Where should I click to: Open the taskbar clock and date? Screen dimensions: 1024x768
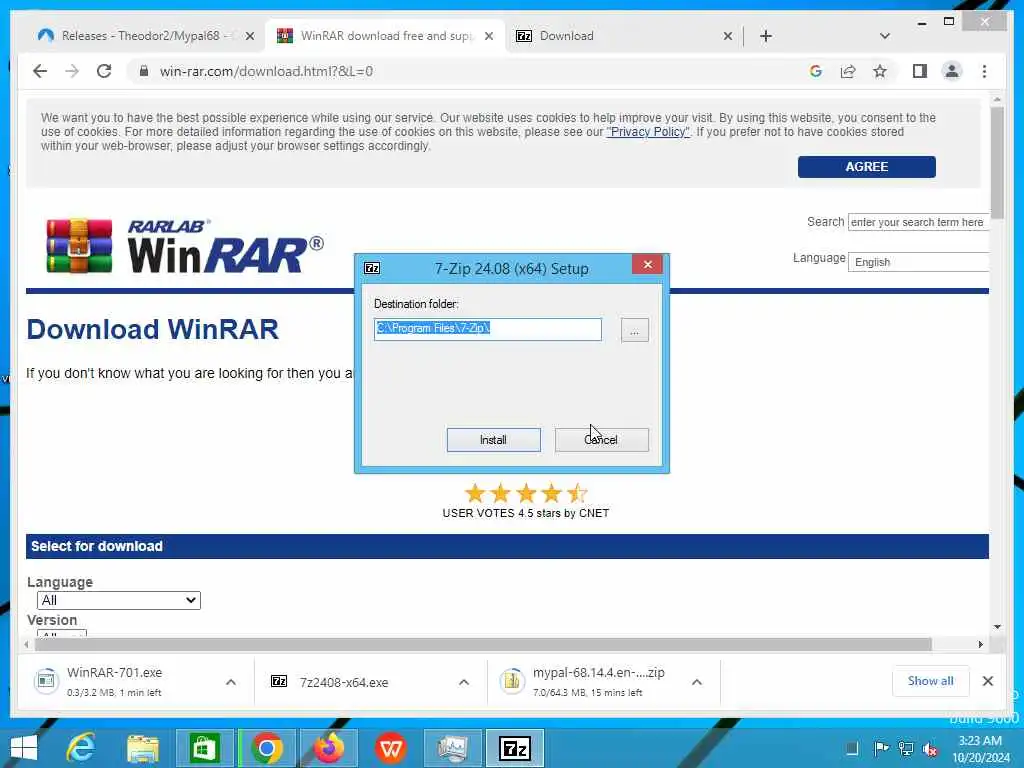coord(980,748)
